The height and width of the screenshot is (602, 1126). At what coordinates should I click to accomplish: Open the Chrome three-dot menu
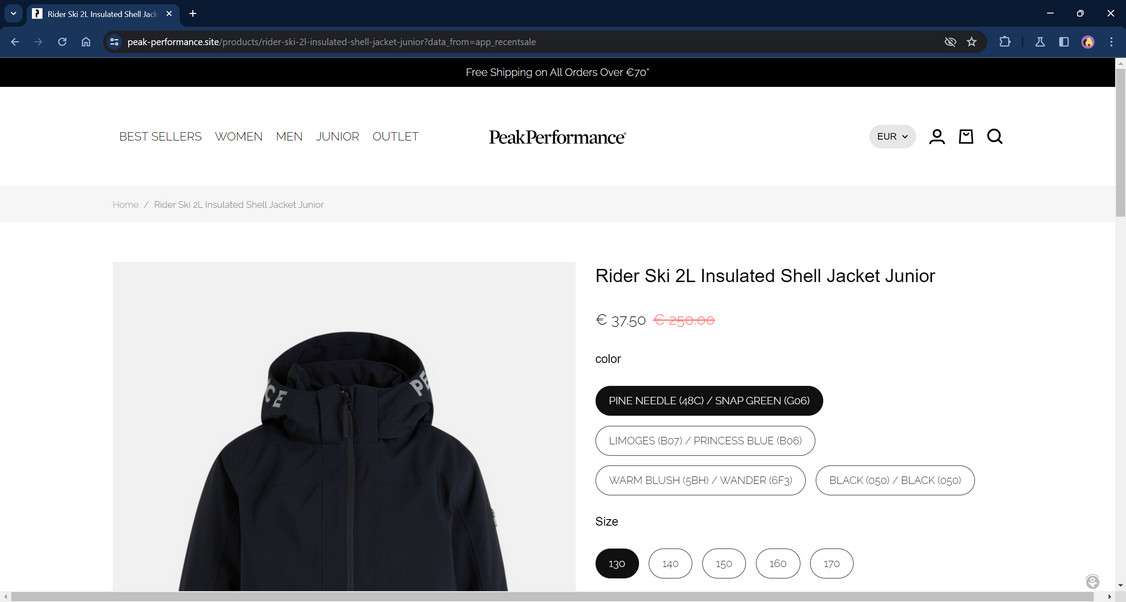point(1111,42)
